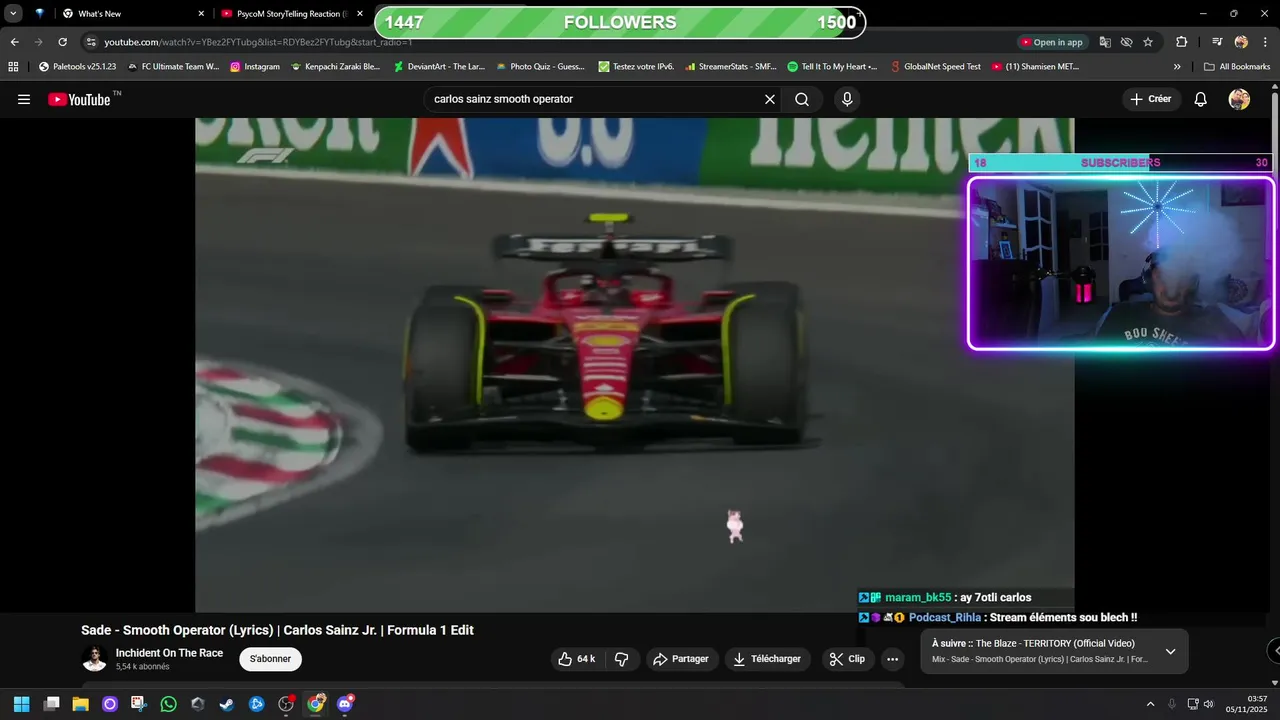The width and height of the screenshot is (1280, 720).
Task: Open the YouTube hamburger guide menu
Action: (24, 99)
